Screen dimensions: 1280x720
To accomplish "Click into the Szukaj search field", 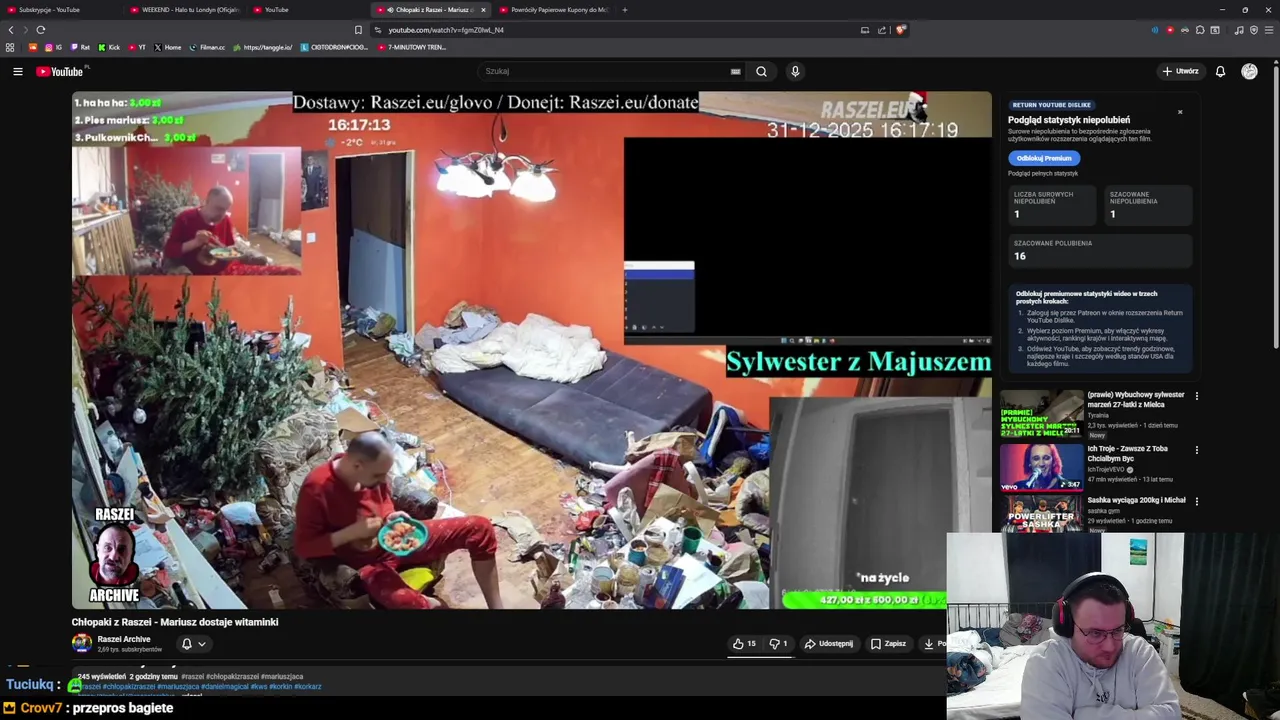I will [x=605, y=71].
